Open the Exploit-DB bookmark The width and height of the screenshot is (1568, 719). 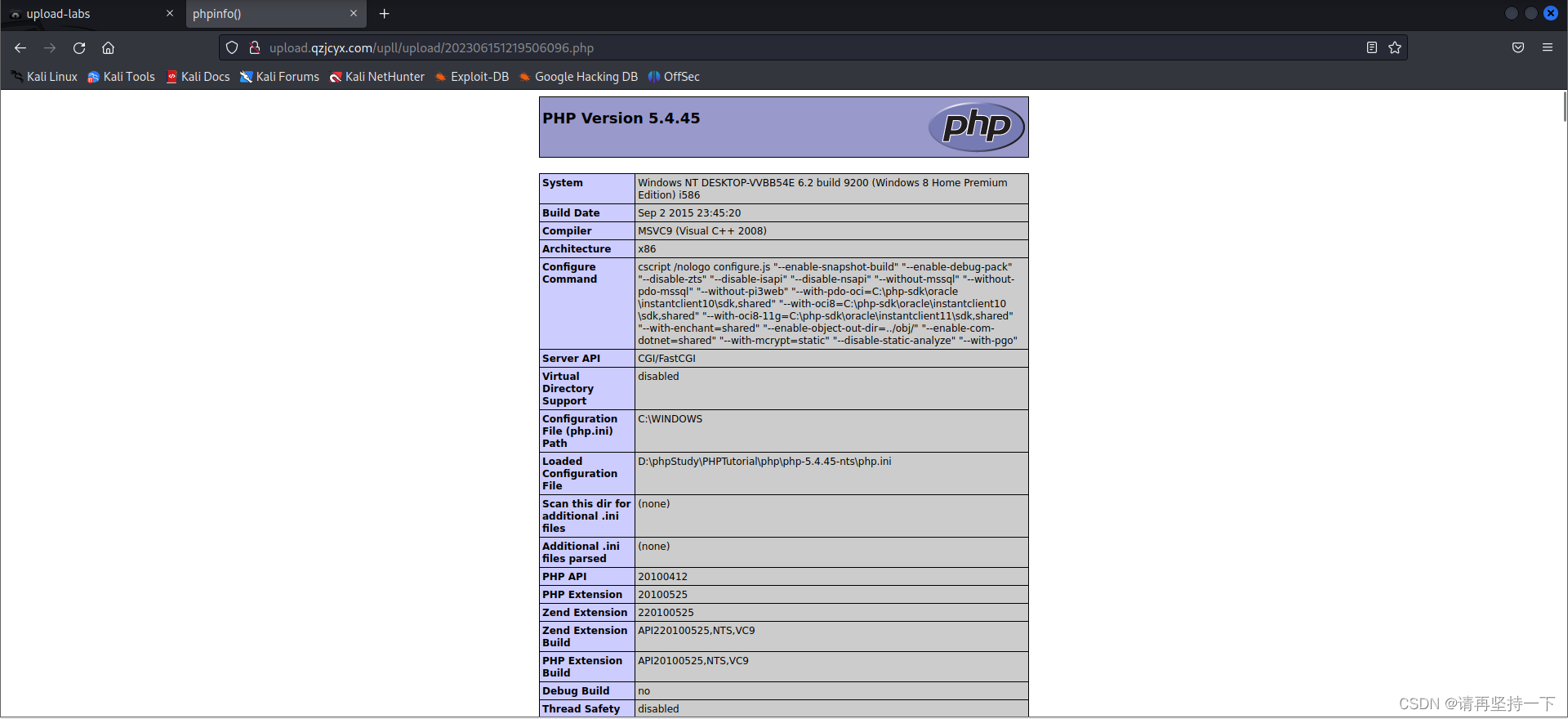click(x=472, y=77)
